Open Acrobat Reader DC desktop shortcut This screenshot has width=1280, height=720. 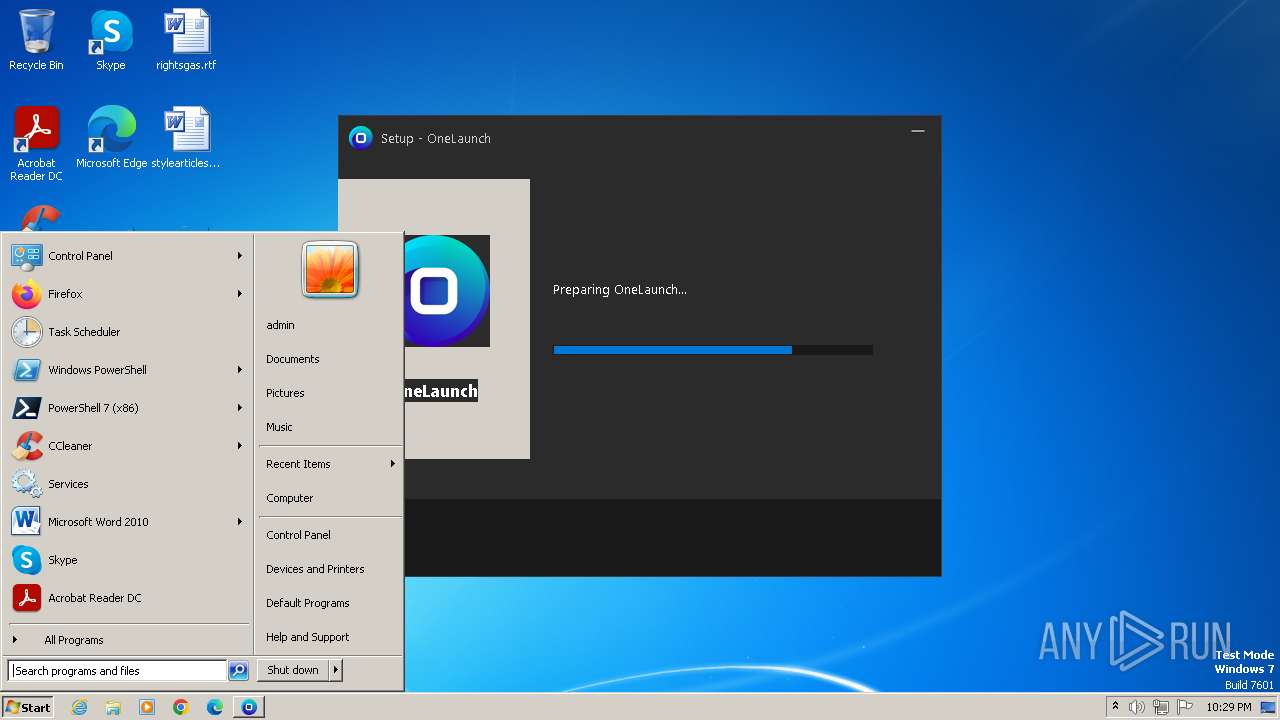click(x=36, y=144)
